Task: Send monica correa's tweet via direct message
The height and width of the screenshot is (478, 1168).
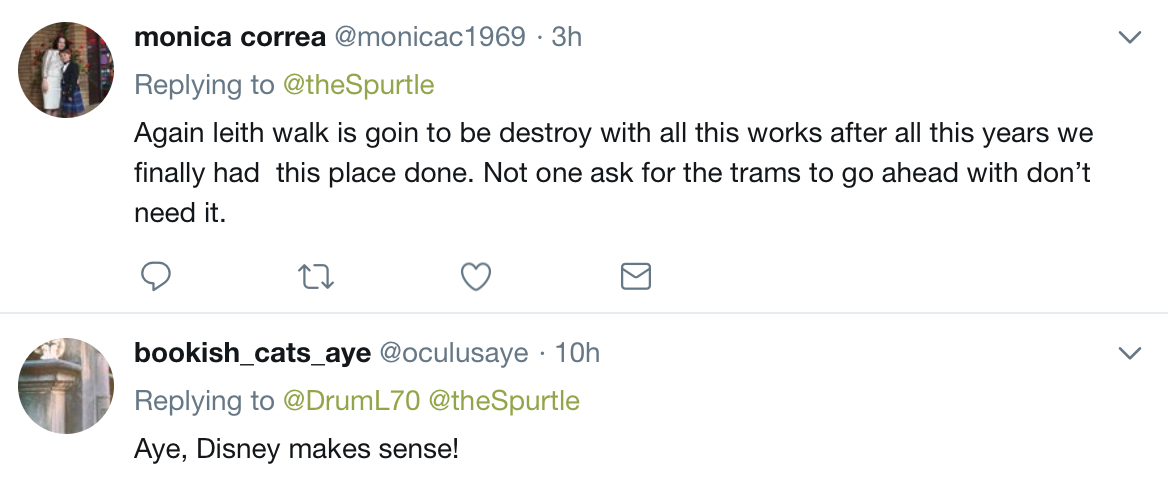Action: click(x=635, y=276)
